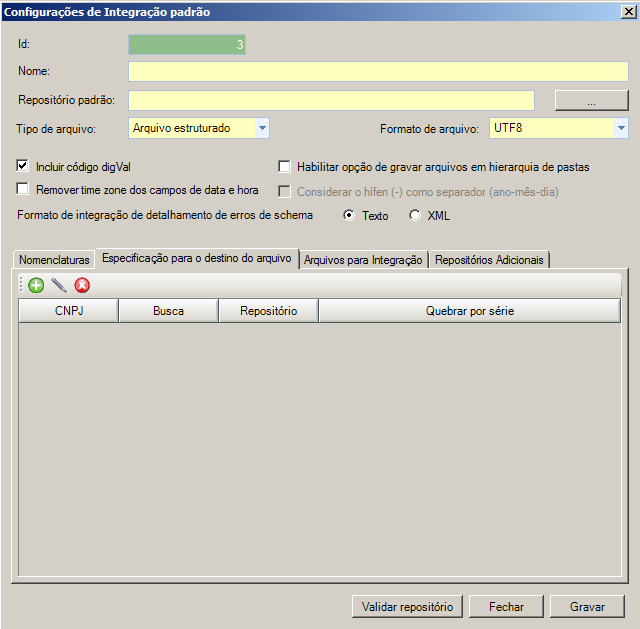Sort by the CNPJ column header
This screenshot has height=629, width=640.
pyautogui.click(x=69, y=311)
